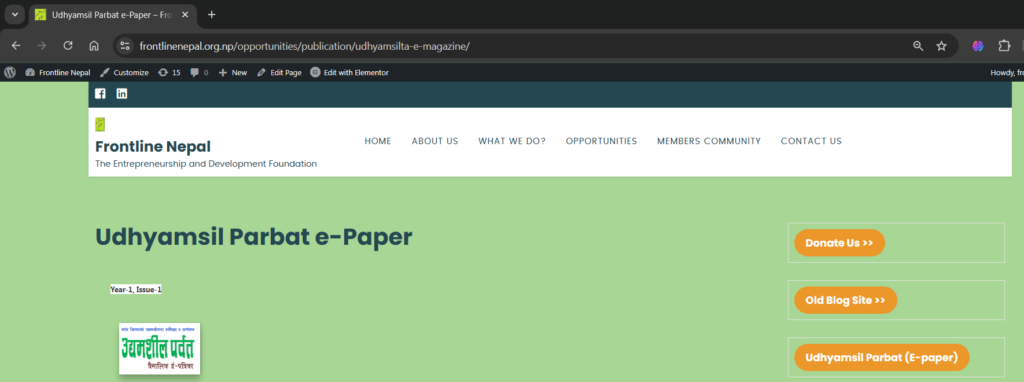Click the Frontline Nepal site title
The image size is (1024, 382).
(153, 147)
